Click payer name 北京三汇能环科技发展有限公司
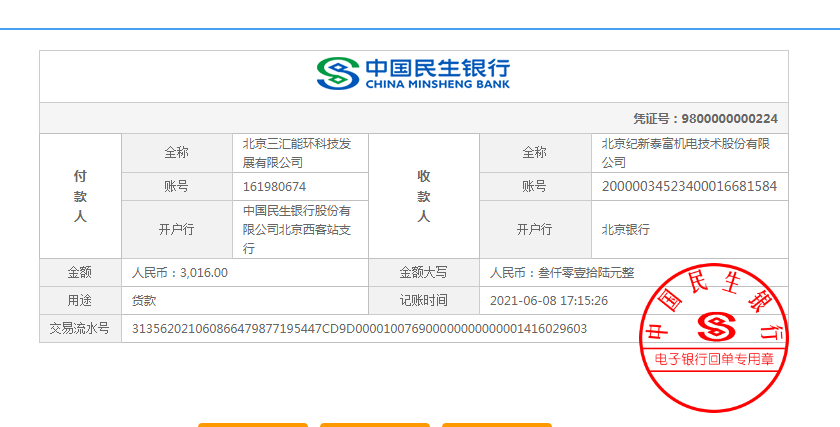 [x=297, y=153]
